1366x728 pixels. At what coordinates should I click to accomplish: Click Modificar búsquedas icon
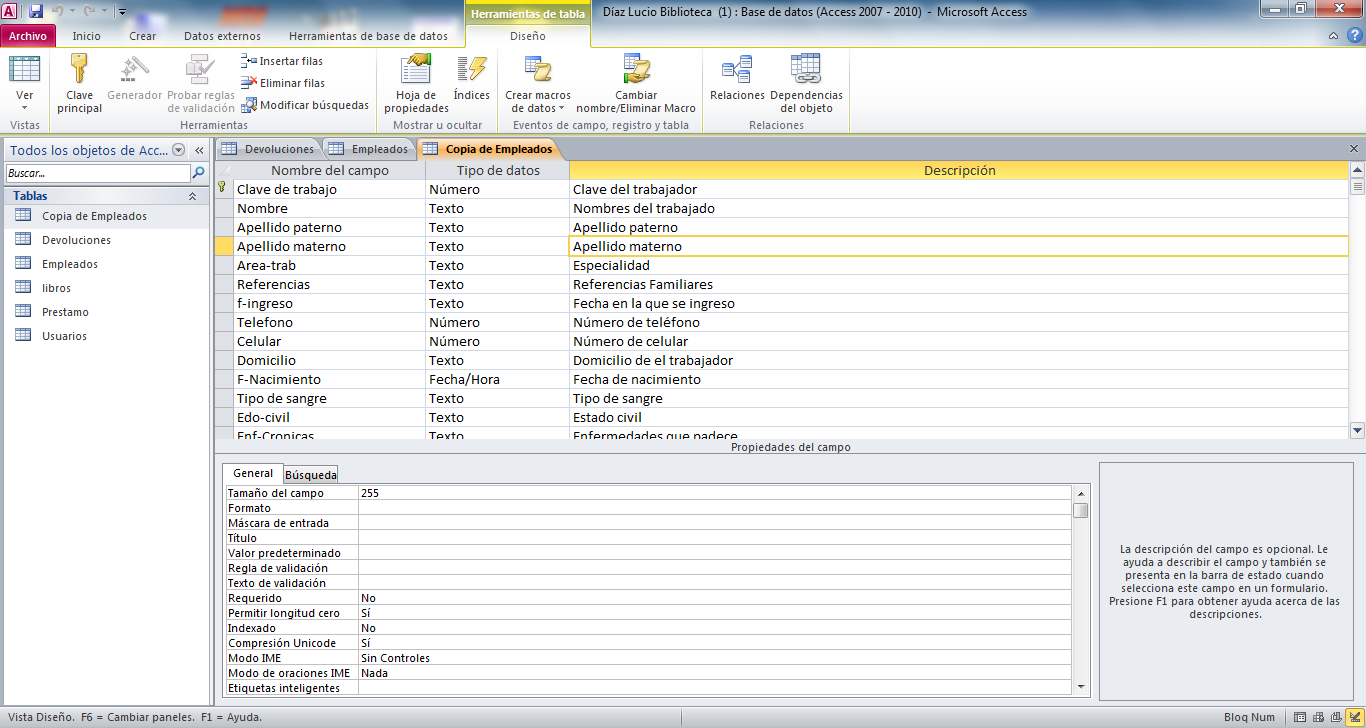251,105
